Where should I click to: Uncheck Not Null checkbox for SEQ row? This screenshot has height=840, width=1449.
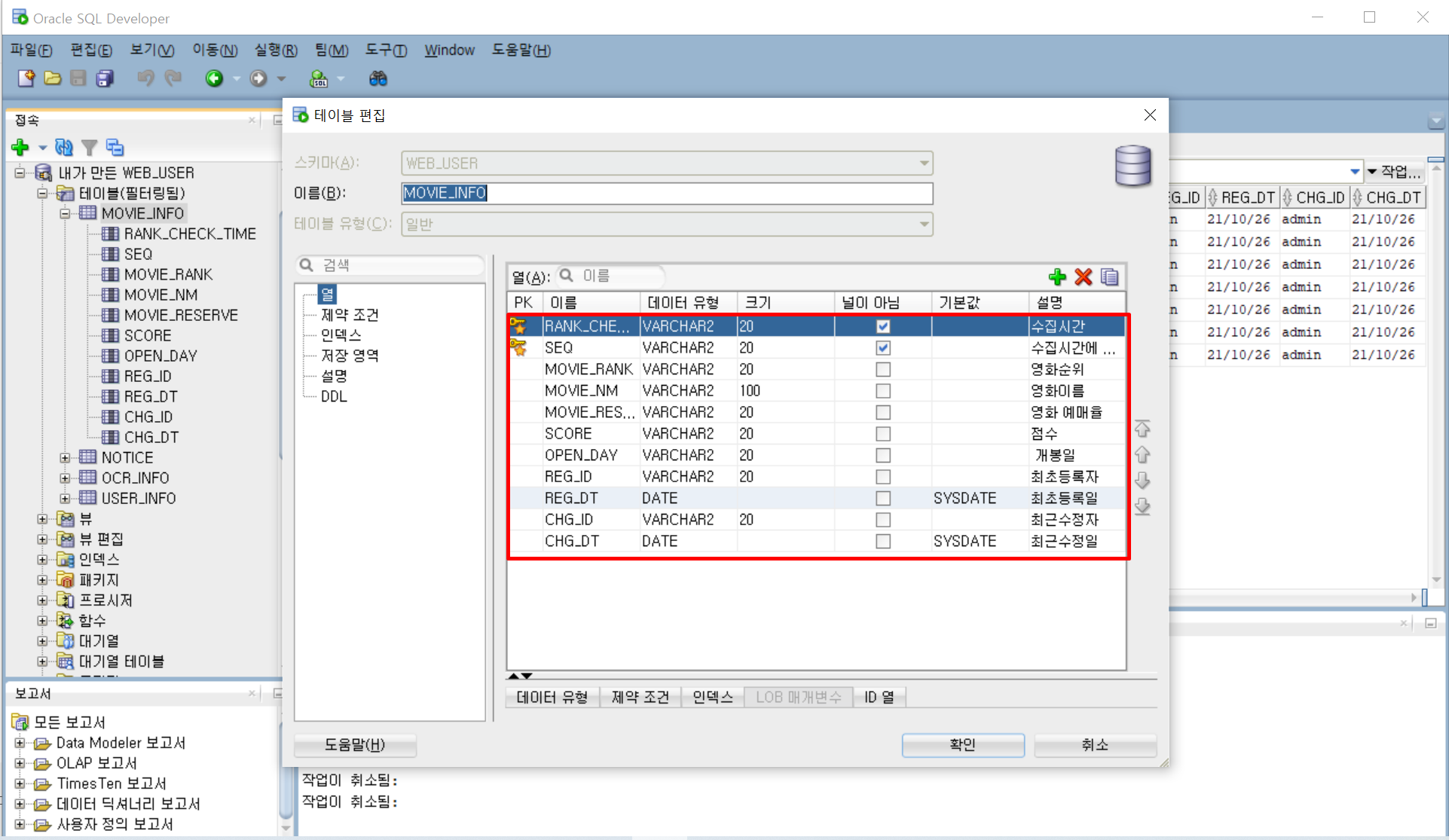pyautogui.click(x=883, y=348)
